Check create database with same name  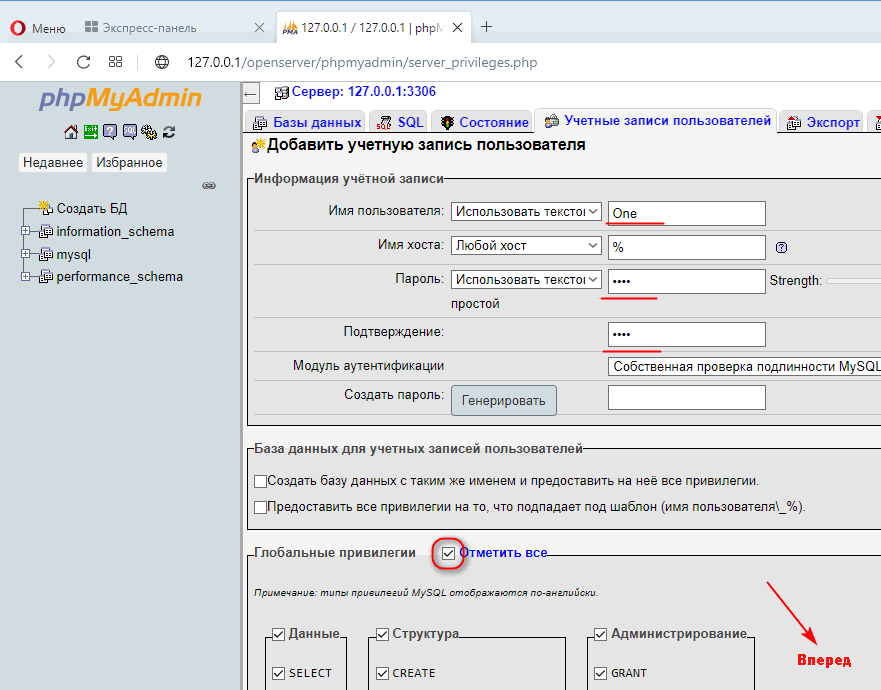(x=260, y=482)
